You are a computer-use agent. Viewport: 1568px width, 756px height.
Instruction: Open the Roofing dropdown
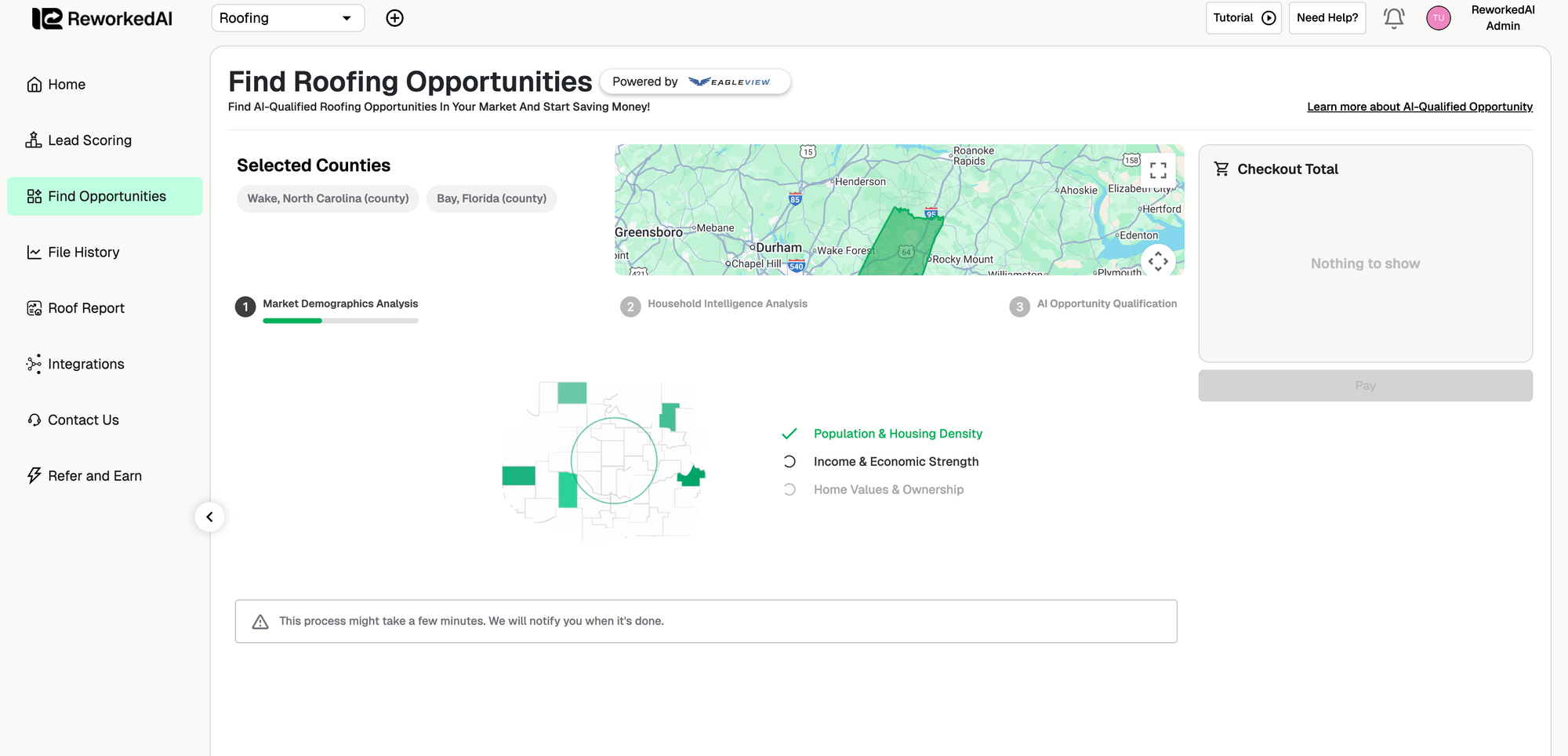pyautogui.click(x=288, y=18)
